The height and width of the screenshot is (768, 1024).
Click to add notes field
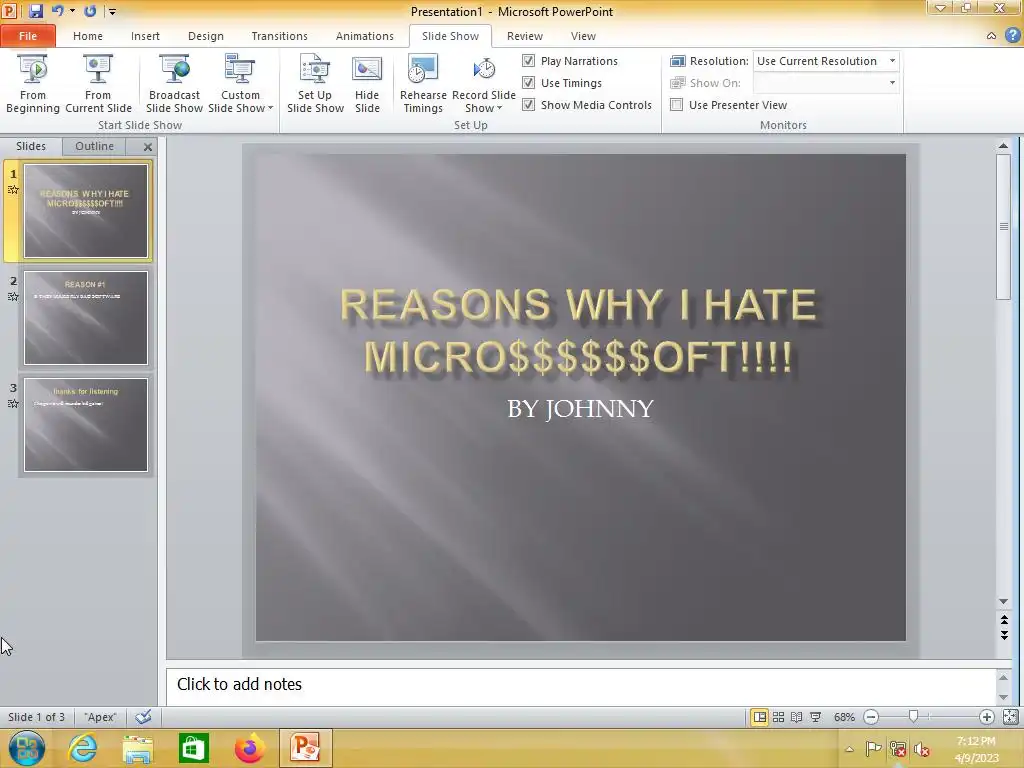coord(581,684)
